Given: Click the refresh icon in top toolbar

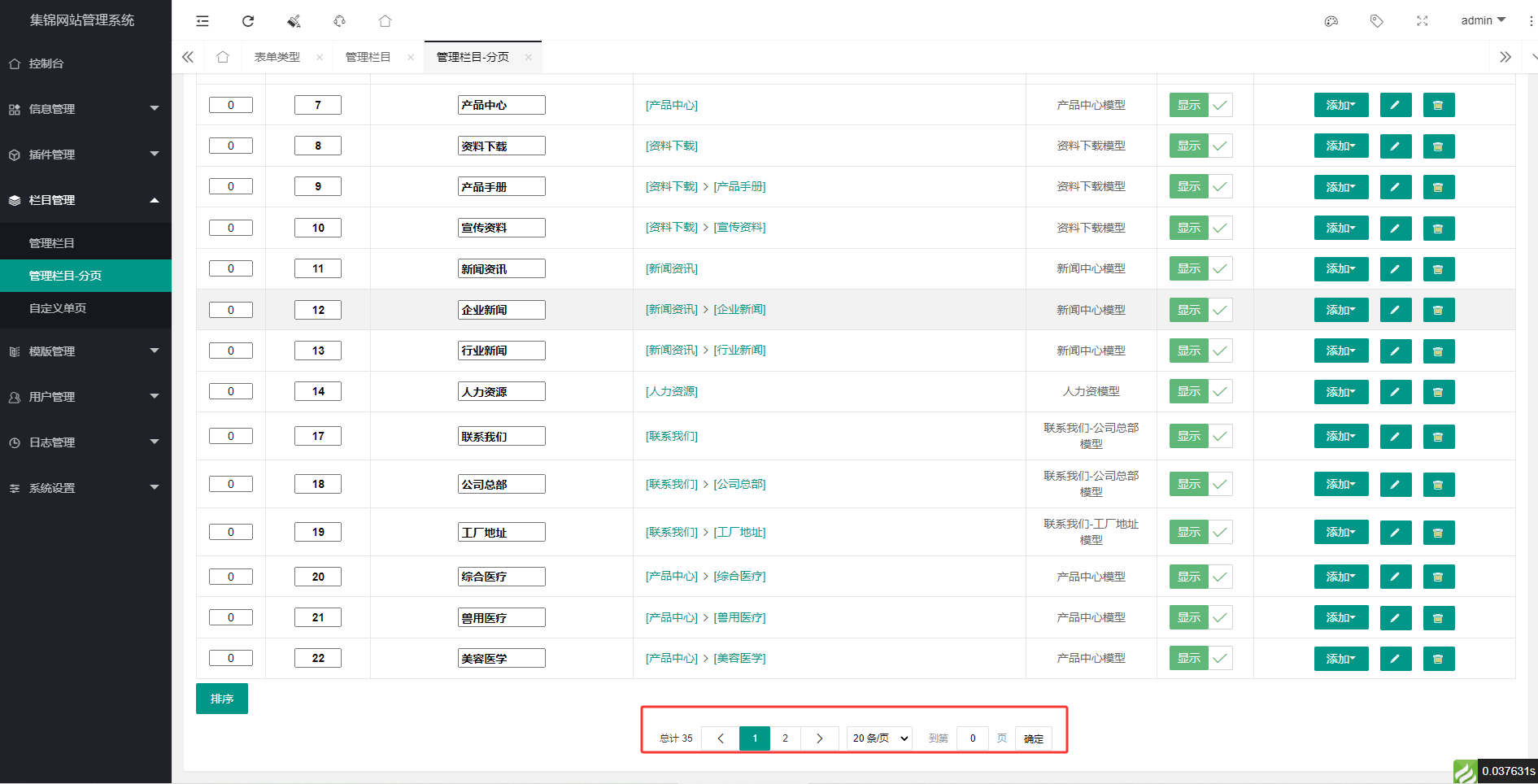Looking at the screenshot, I should (x=248, y=21).
